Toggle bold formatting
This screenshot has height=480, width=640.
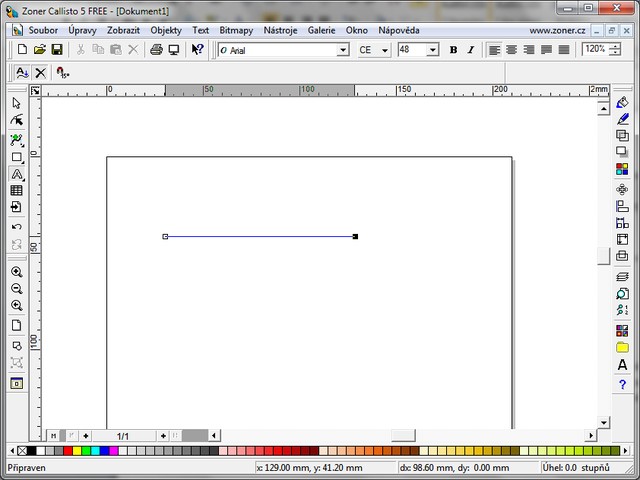coord(453,50)
